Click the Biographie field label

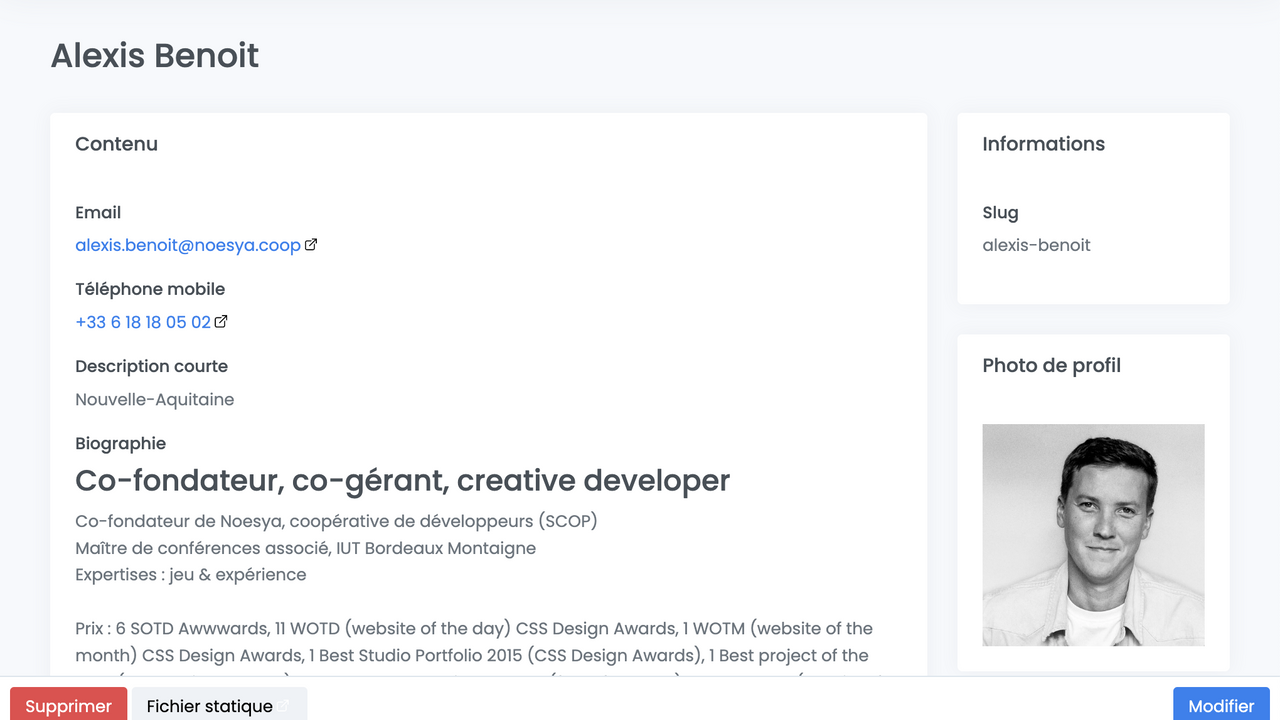point(121,443)
